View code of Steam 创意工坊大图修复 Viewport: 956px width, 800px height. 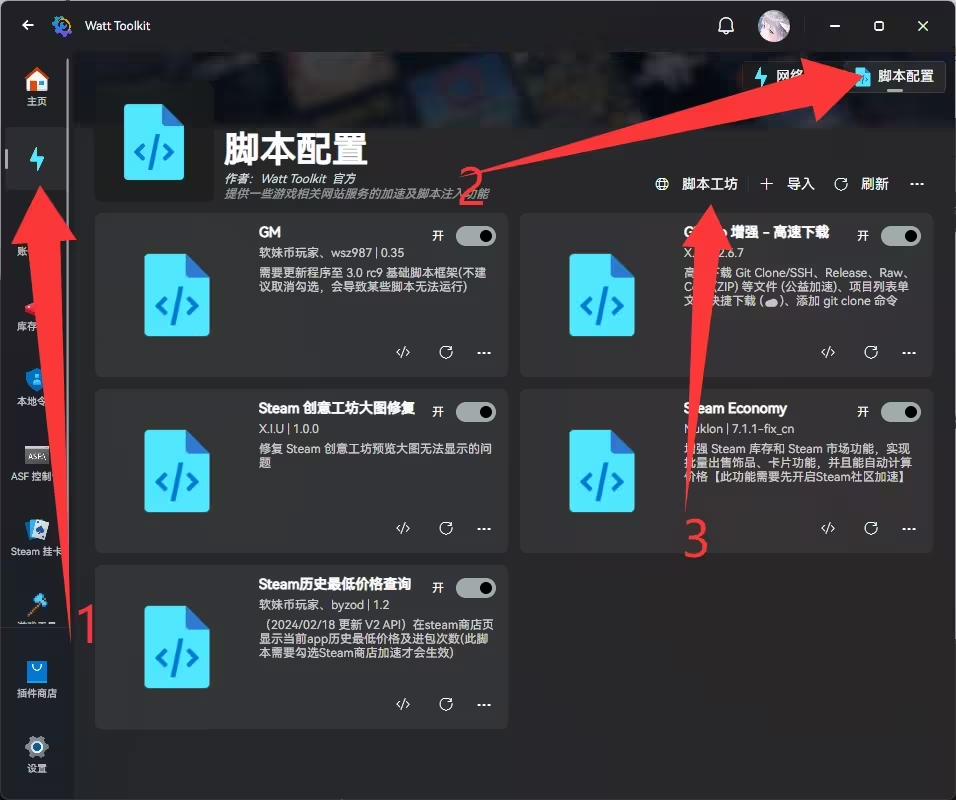(403, 529)
